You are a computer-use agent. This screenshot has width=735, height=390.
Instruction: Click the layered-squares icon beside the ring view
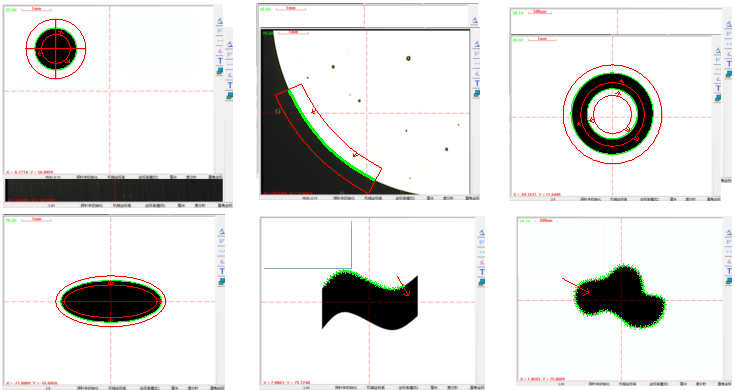coord(718,98)
